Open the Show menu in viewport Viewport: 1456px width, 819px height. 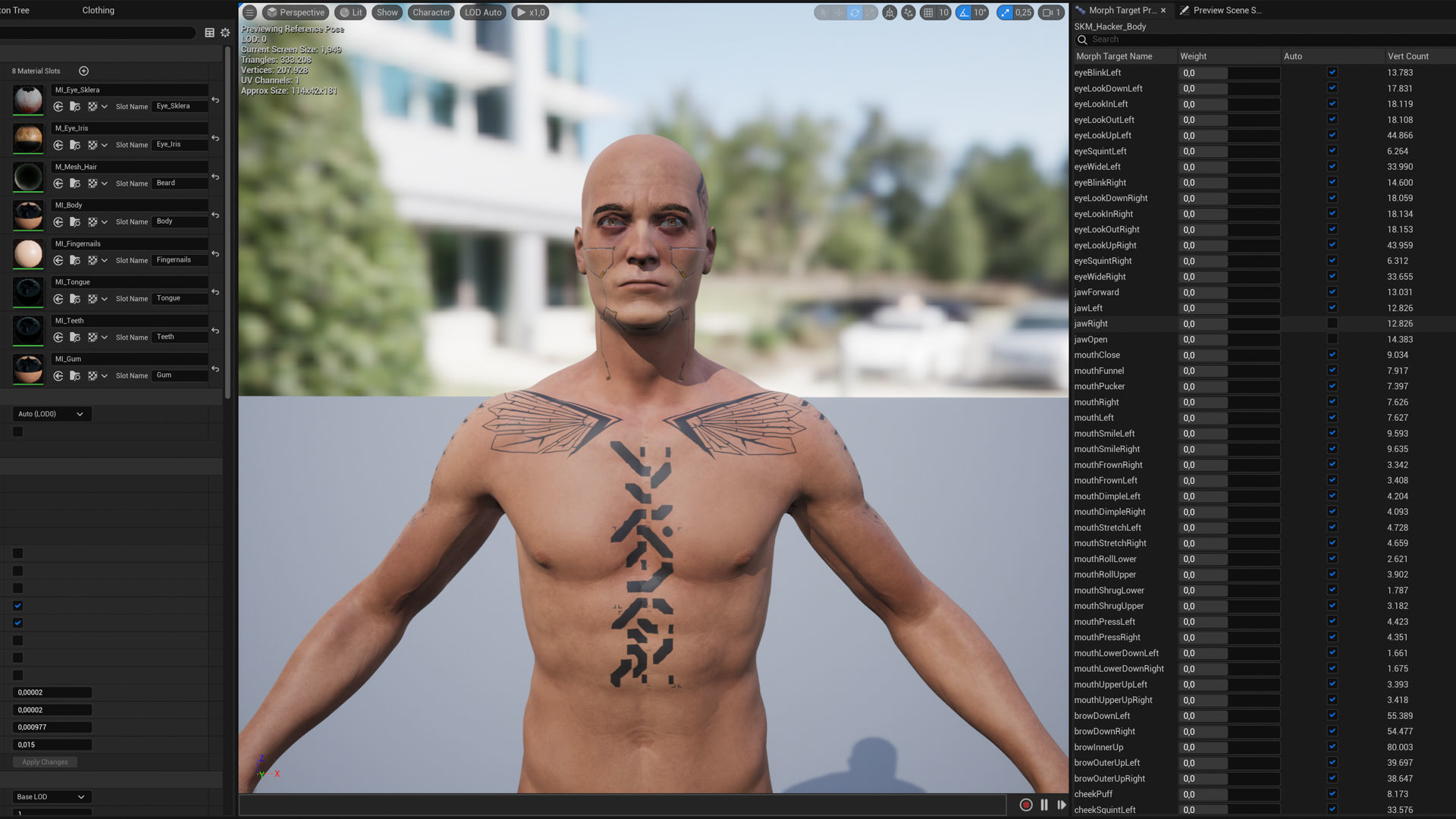tap(387, 13)
